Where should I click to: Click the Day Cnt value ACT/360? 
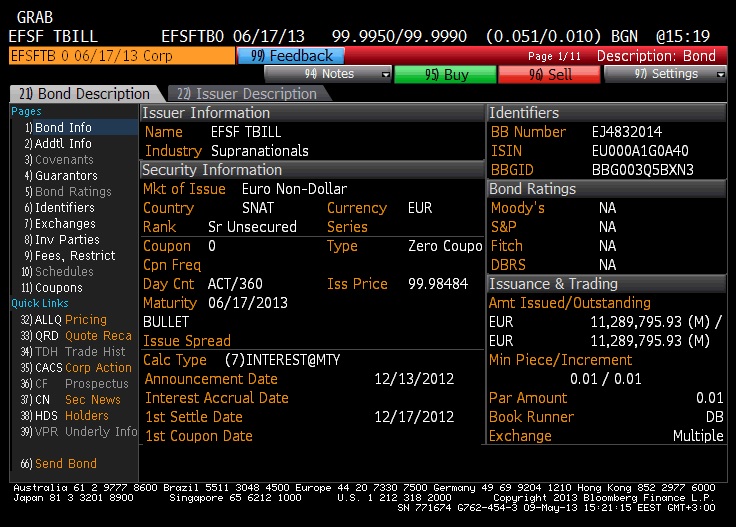tap(235, 283)
